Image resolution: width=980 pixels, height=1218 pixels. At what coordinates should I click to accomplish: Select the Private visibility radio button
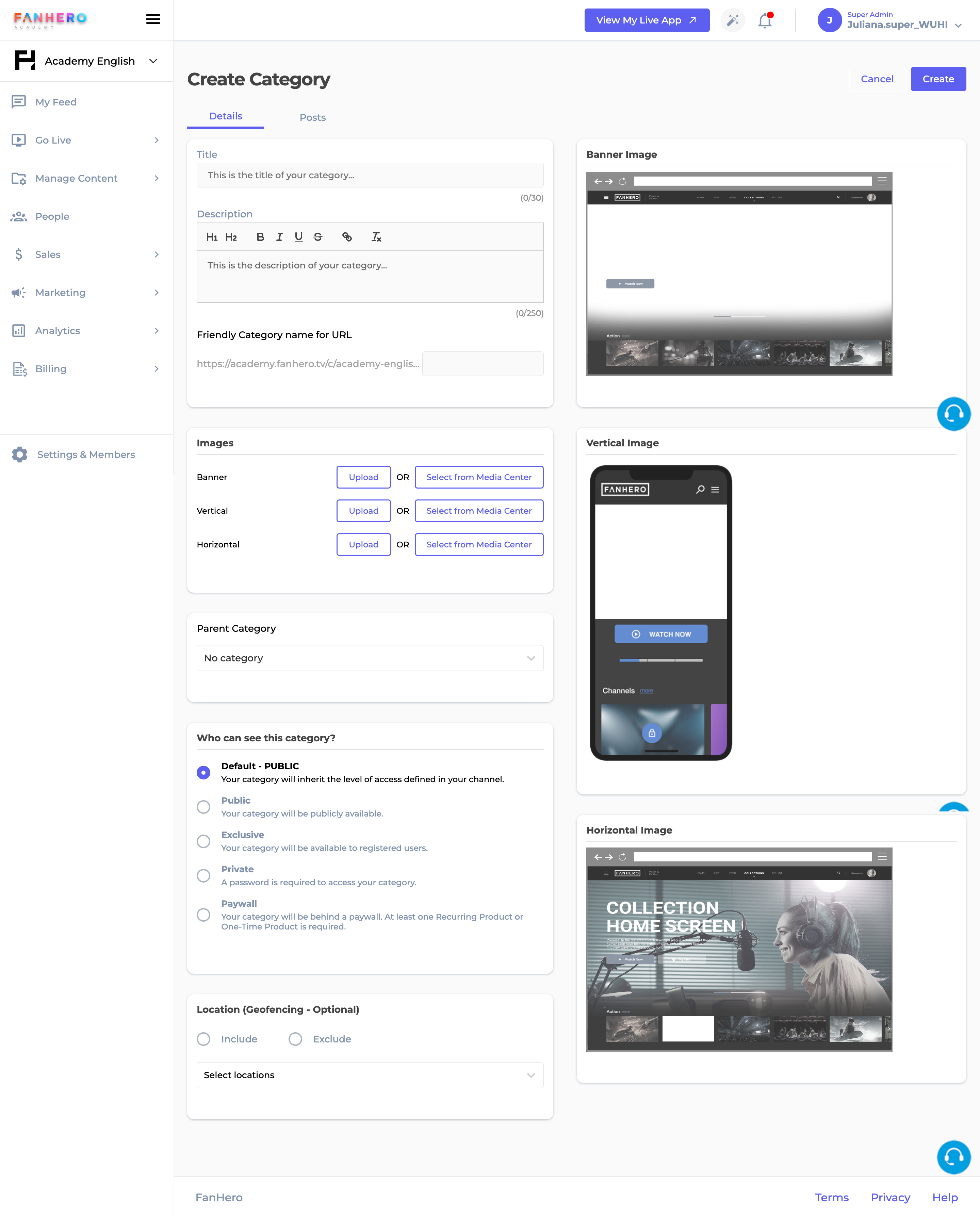coord(203,876)
